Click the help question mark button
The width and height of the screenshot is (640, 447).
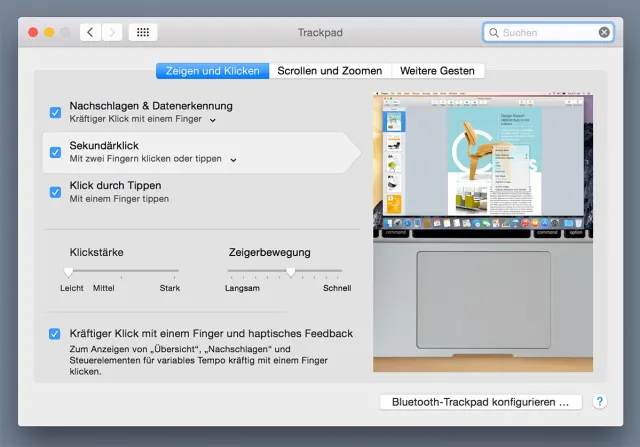(x=600, y=402)
